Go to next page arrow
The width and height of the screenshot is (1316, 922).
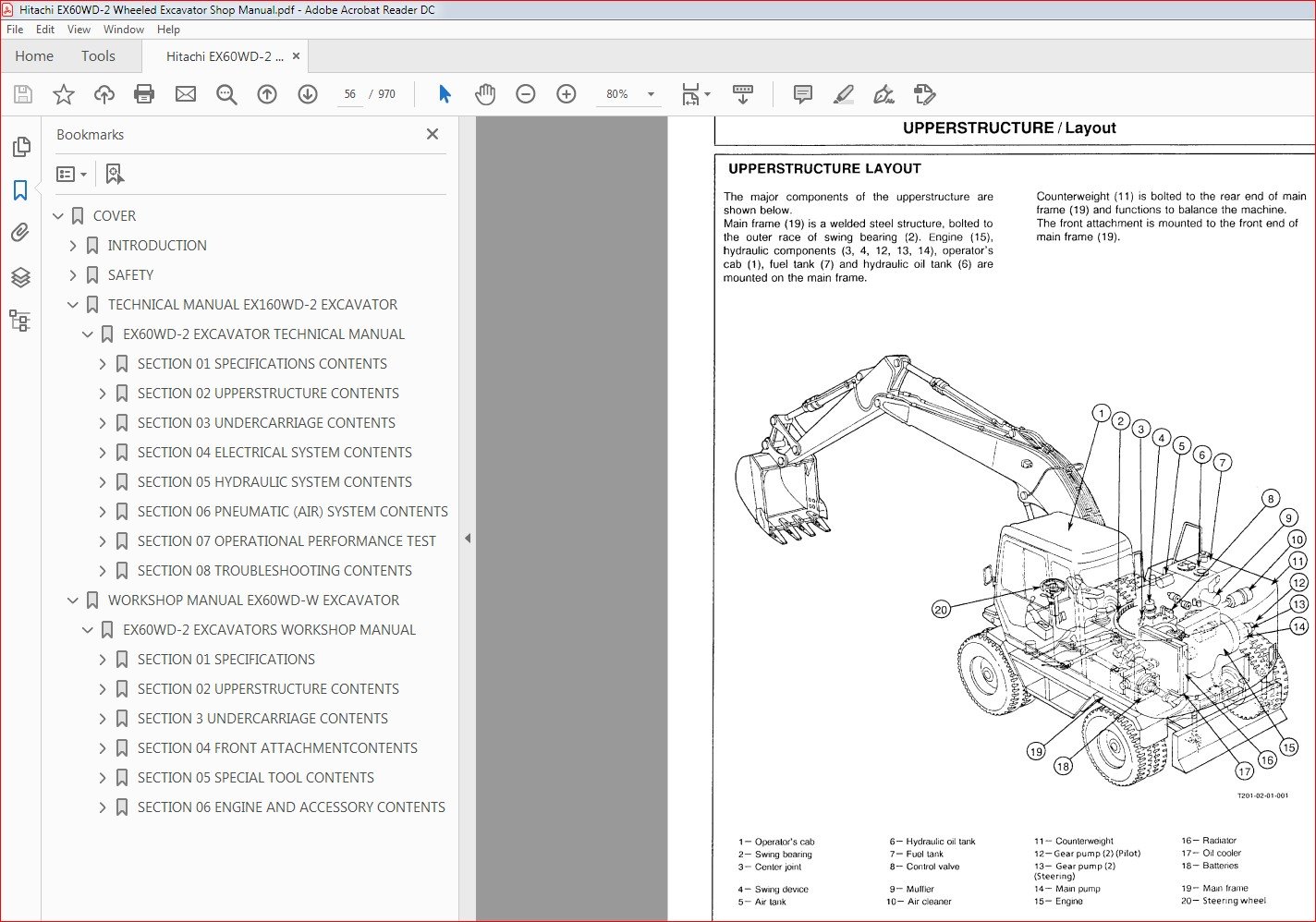pyautogui.click(x=308, y=94)
